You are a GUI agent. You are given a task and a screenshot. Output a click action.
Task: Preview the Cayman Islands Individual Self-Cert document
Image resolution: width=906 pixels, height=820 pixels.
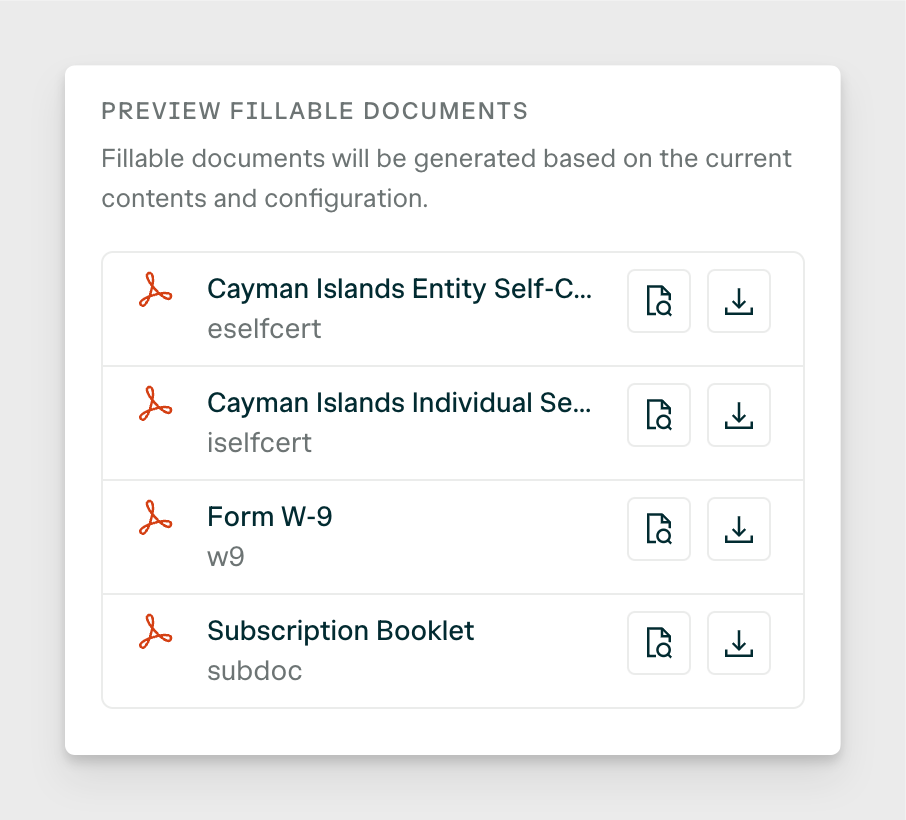(x=659, y=415)
